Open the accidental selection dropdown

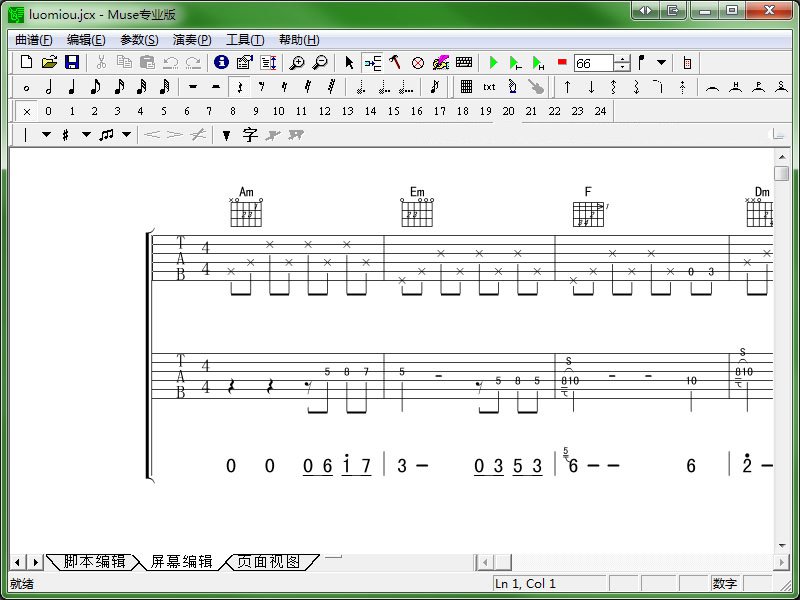tap(84, 134)
